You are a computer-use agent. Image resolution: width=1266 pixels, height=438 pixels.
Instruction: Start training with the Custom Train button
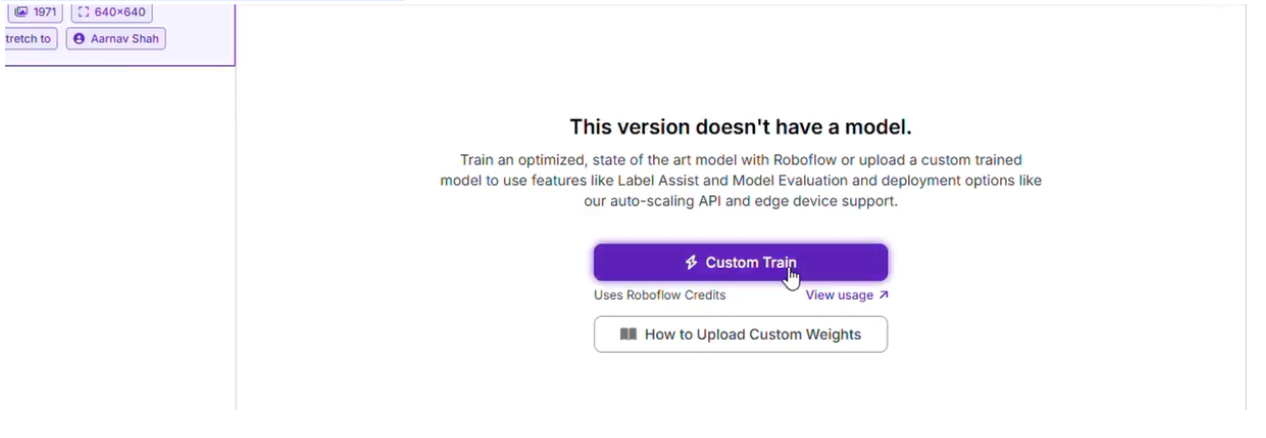tap(740, 262)
